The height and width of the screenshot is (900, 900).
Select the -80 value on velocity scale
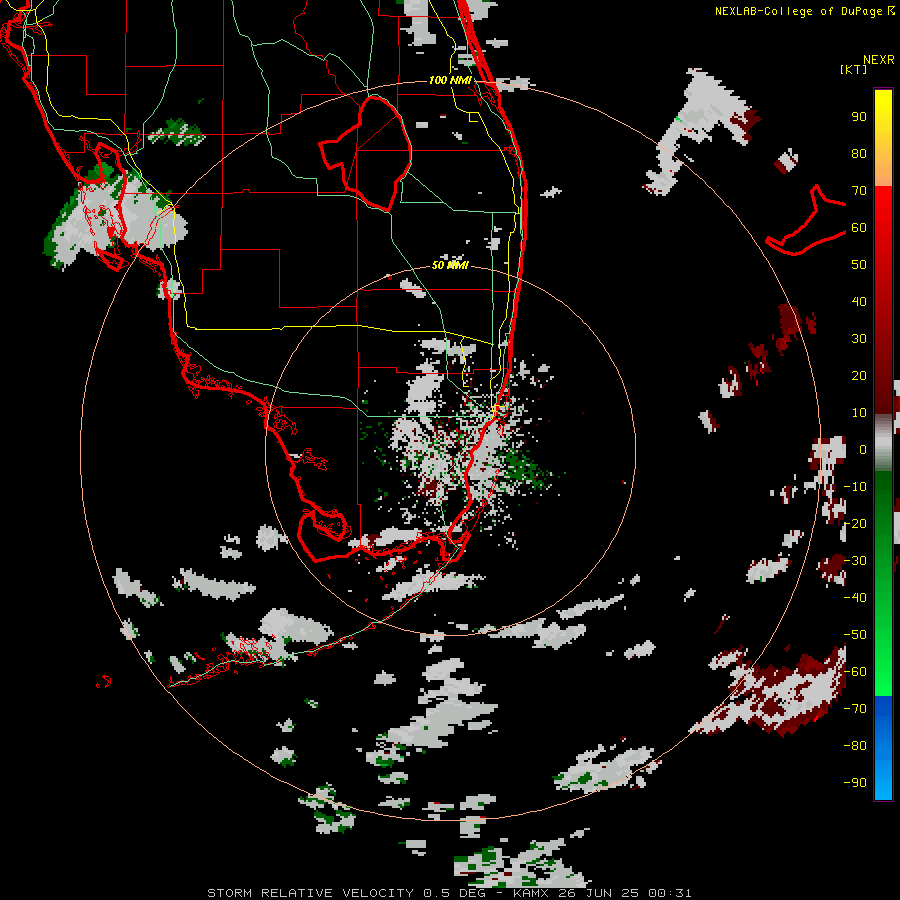tap(855, 746)
